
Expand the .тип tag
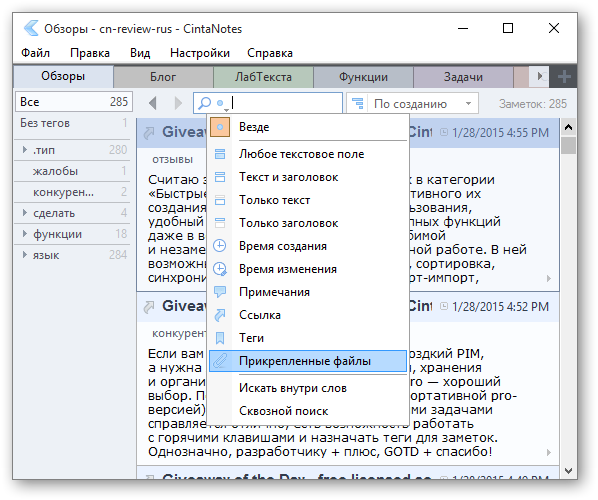point(25,150)
